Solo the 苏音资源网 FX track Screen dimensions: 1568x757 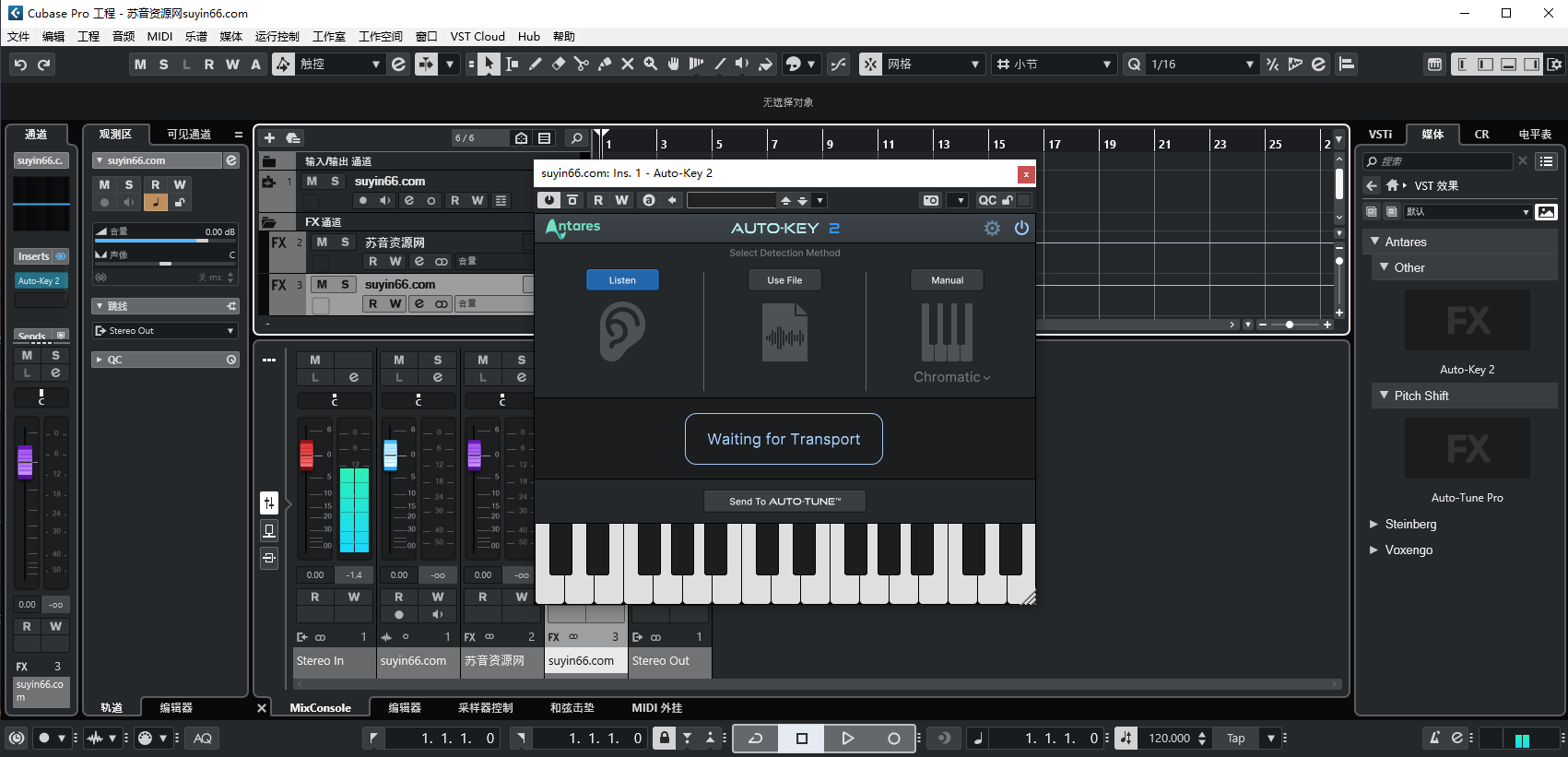[345, 242]
